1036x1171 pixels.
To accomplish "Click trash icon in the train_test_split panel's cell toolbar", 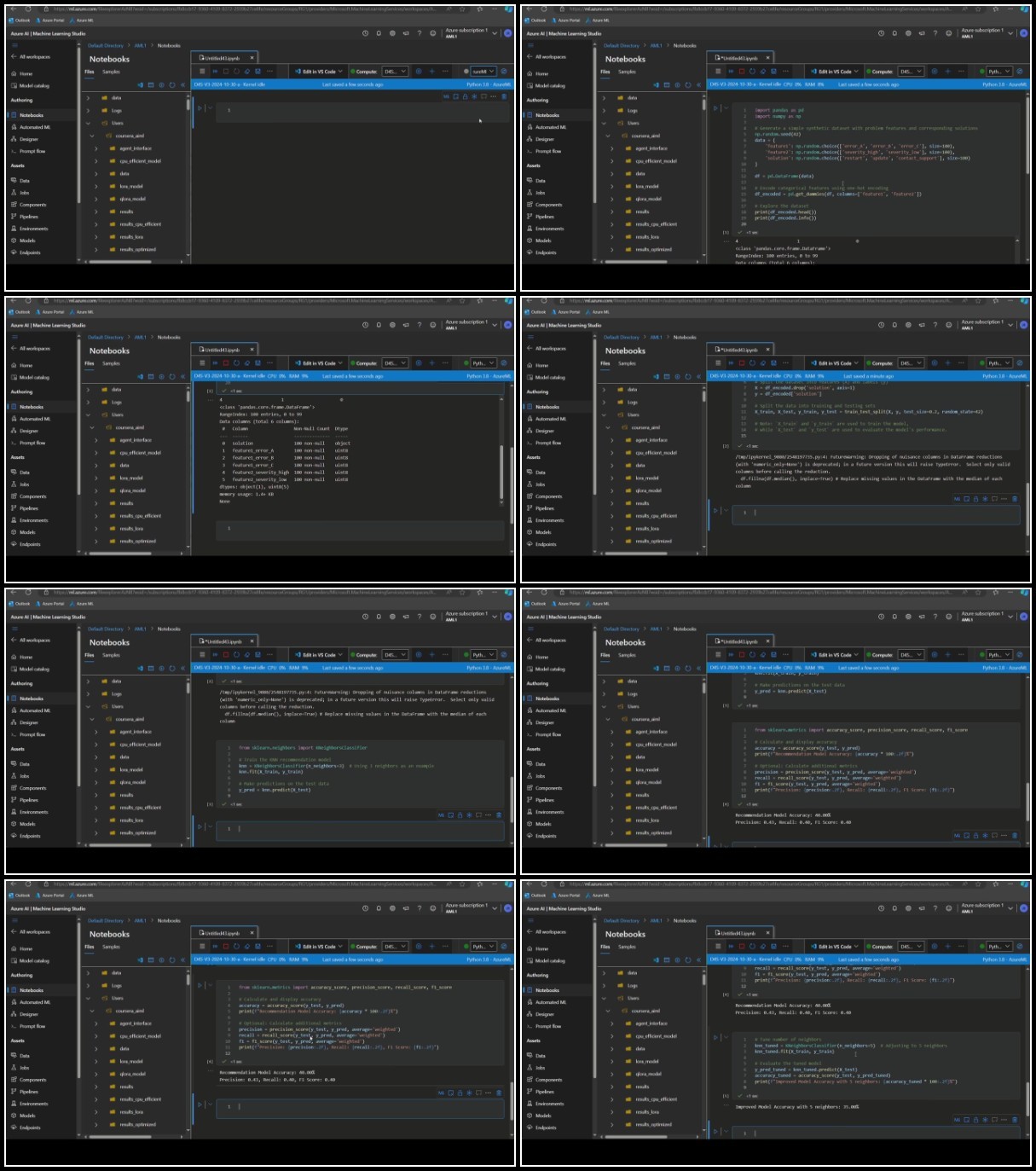I will click(1015, 499).
